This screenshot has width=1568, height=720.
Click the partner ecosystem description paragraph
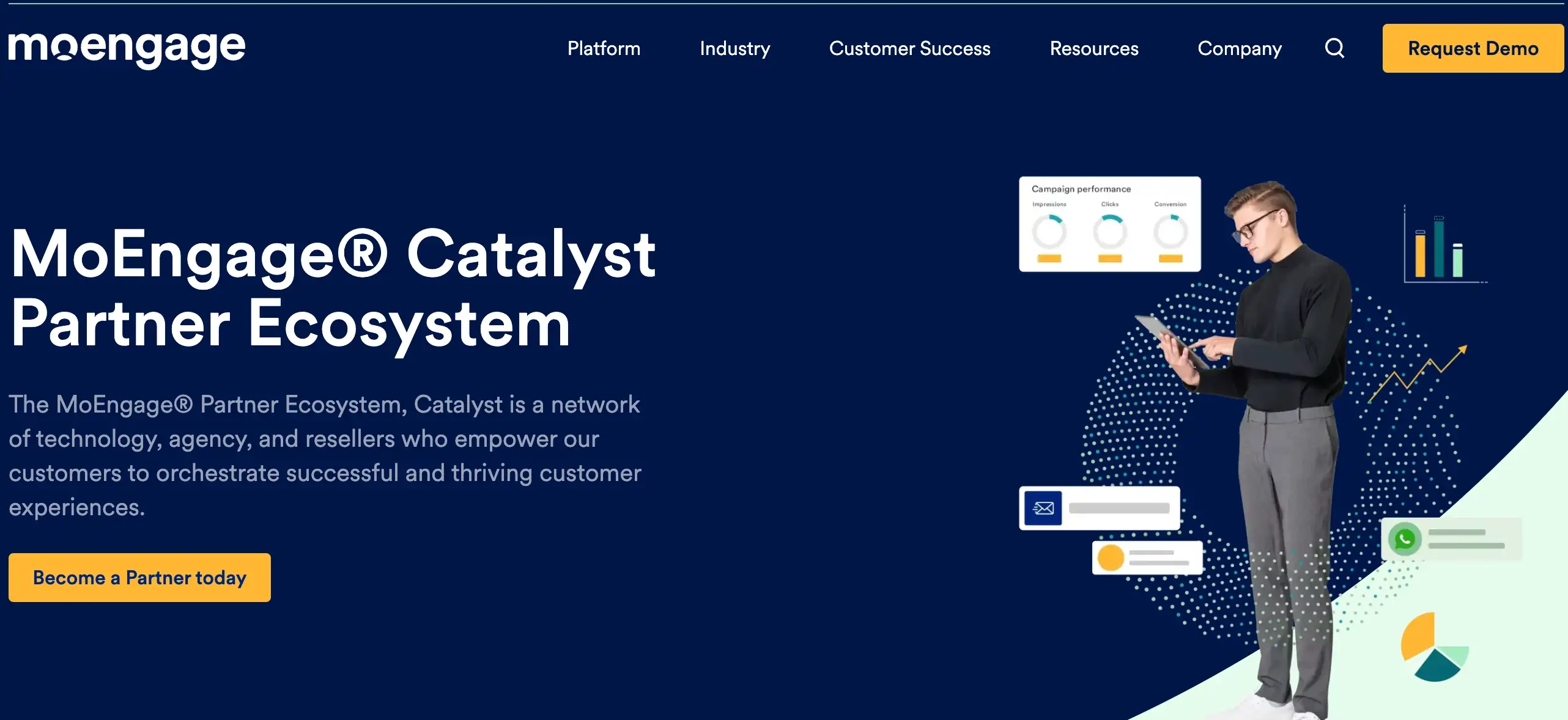point(325,455)
